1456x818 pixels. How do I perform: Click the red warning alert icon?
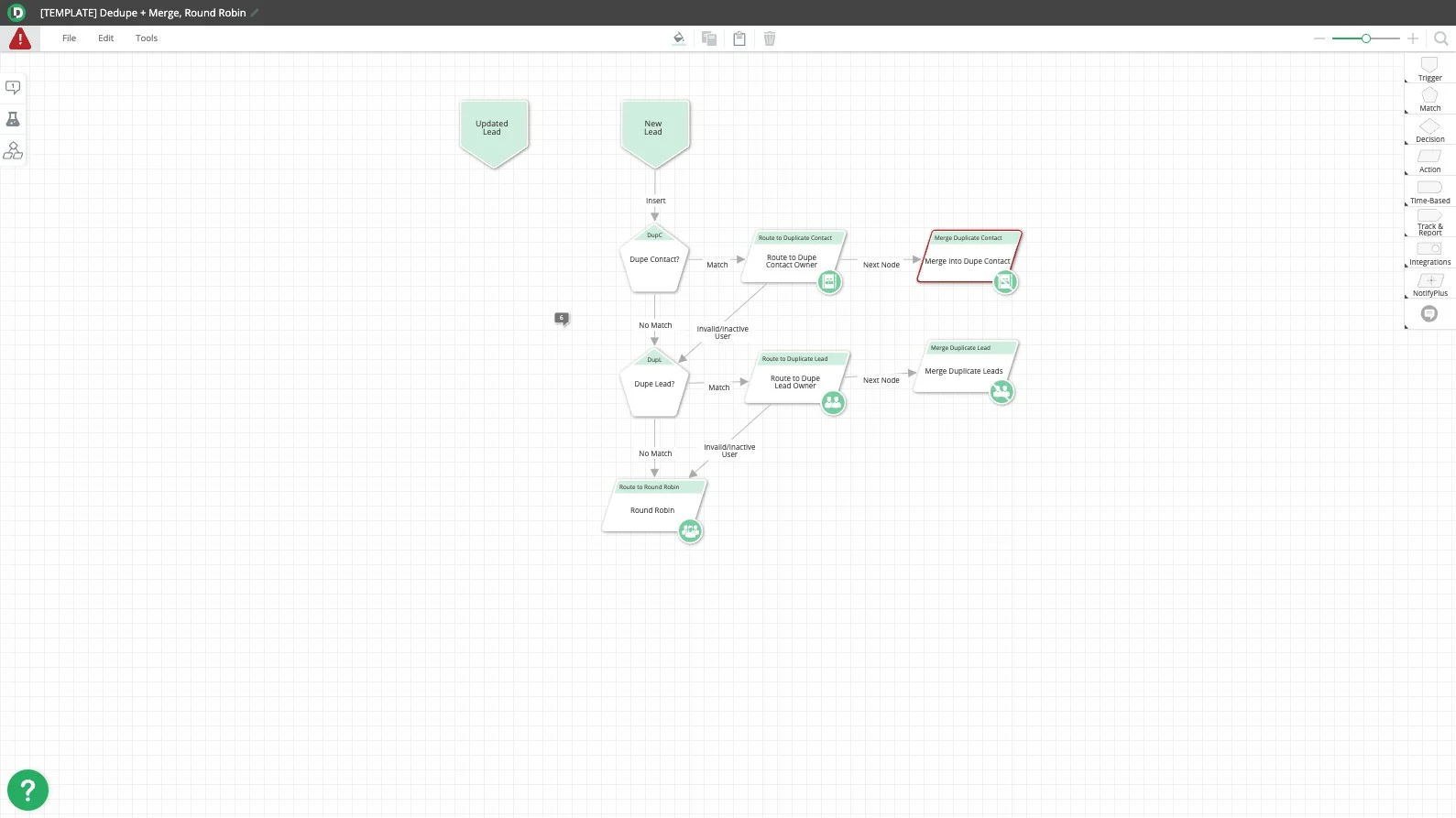[19, 39]
